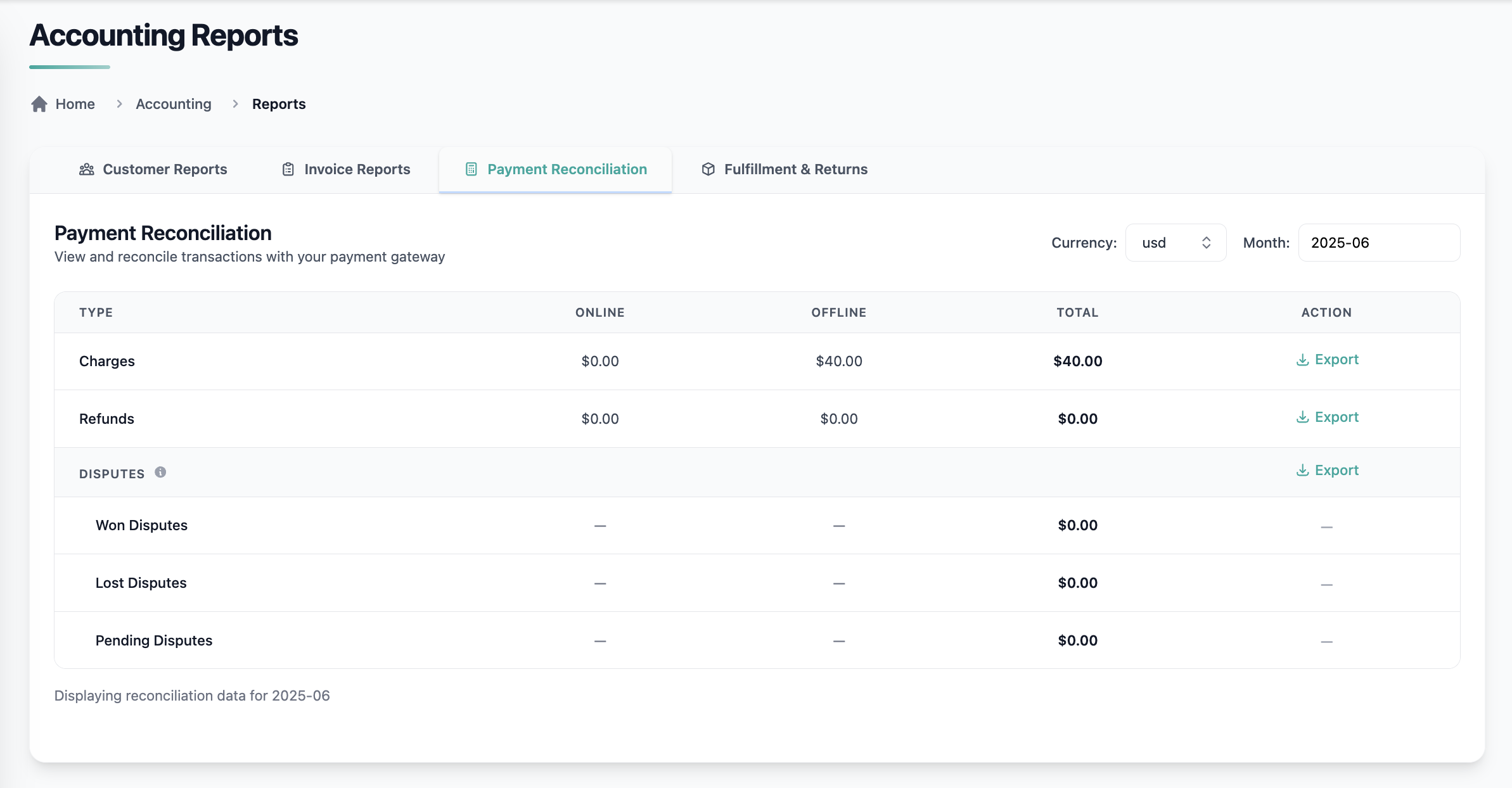Click the Reports breadcrumb item
This screenshot has height=788, width=1512.
pos(279,104)
